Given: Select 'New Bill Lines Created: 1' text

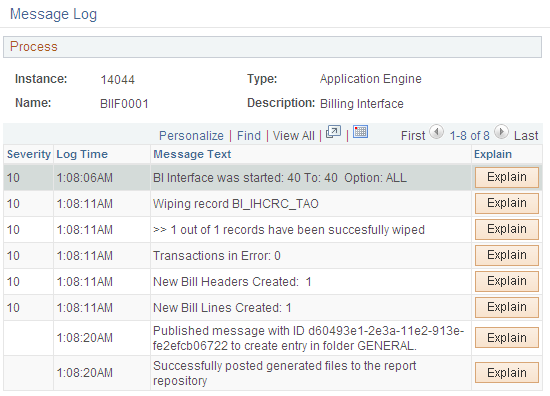Looking at the screenshot, I should (222, 308).
